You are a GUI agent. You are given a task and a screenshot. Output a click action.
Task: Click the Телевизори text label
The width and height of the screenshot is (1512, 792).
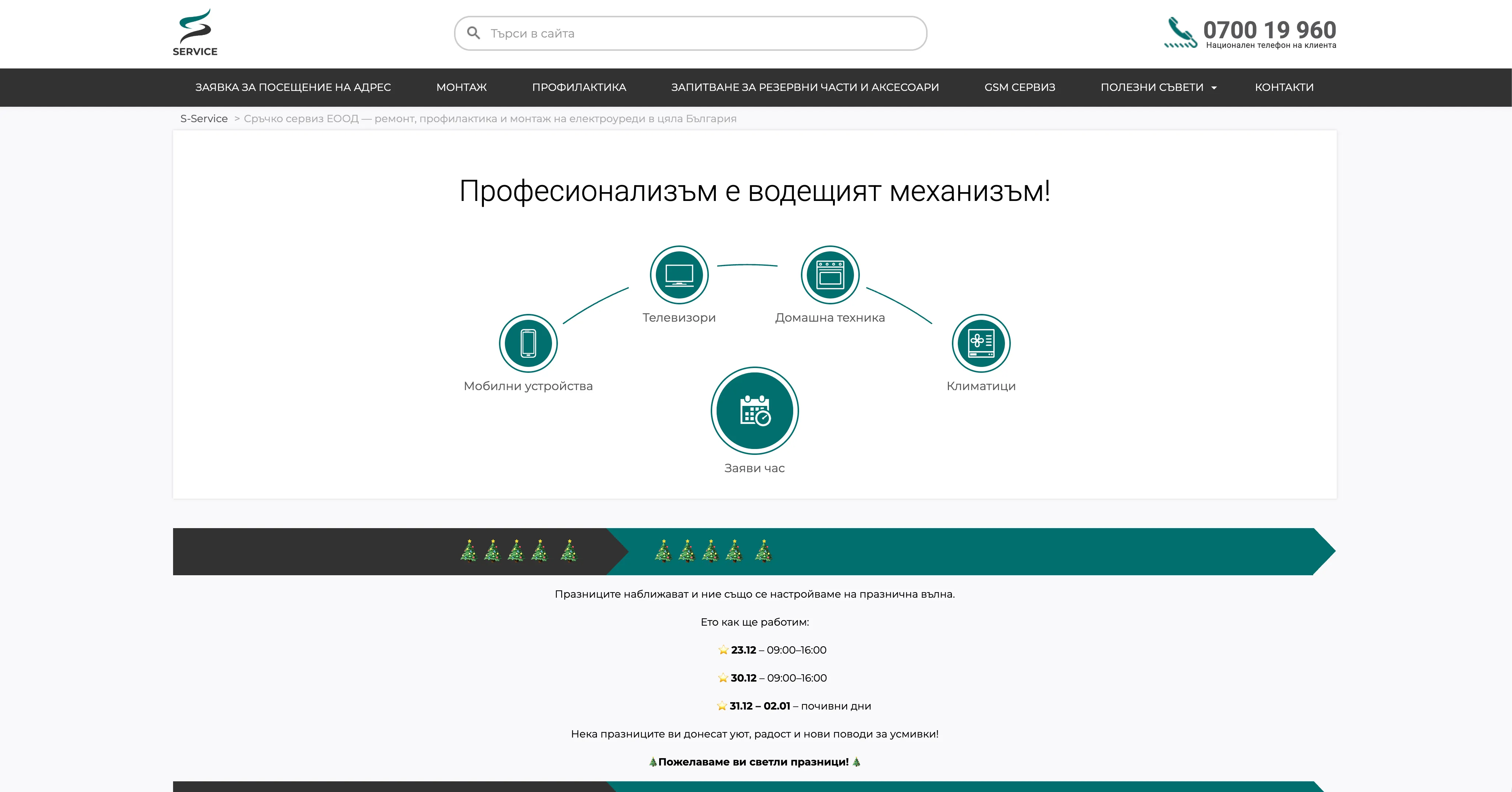pyautogui.click(x=679, y=317)
